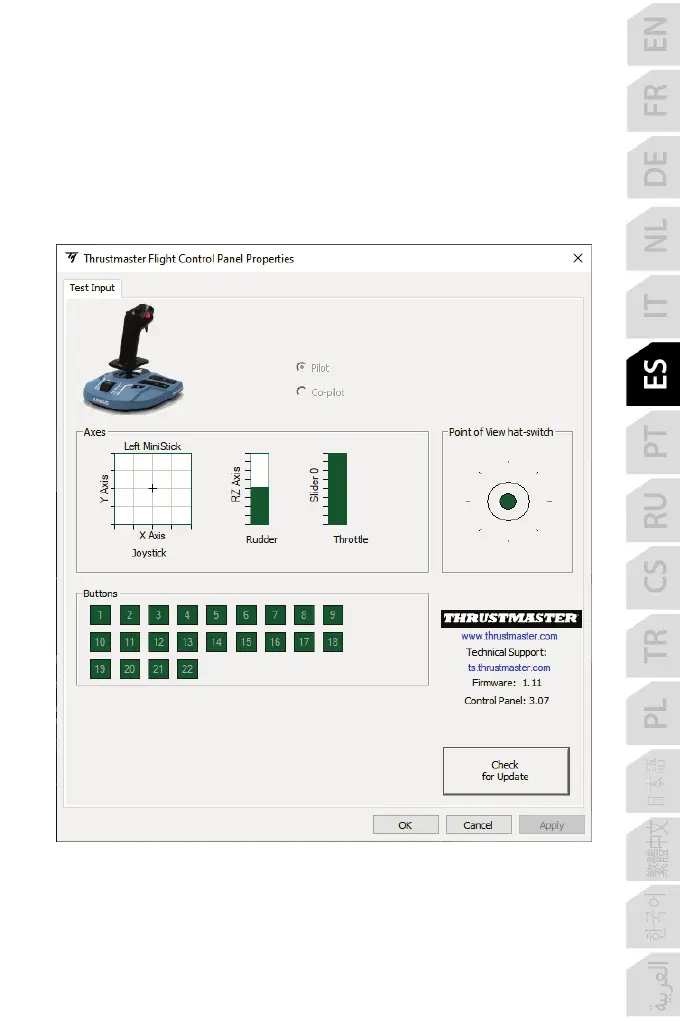Click the THRUSTMASTER brand logo
The width and height of the screenshot is (680, 1021).
click(x=511, y=618)
